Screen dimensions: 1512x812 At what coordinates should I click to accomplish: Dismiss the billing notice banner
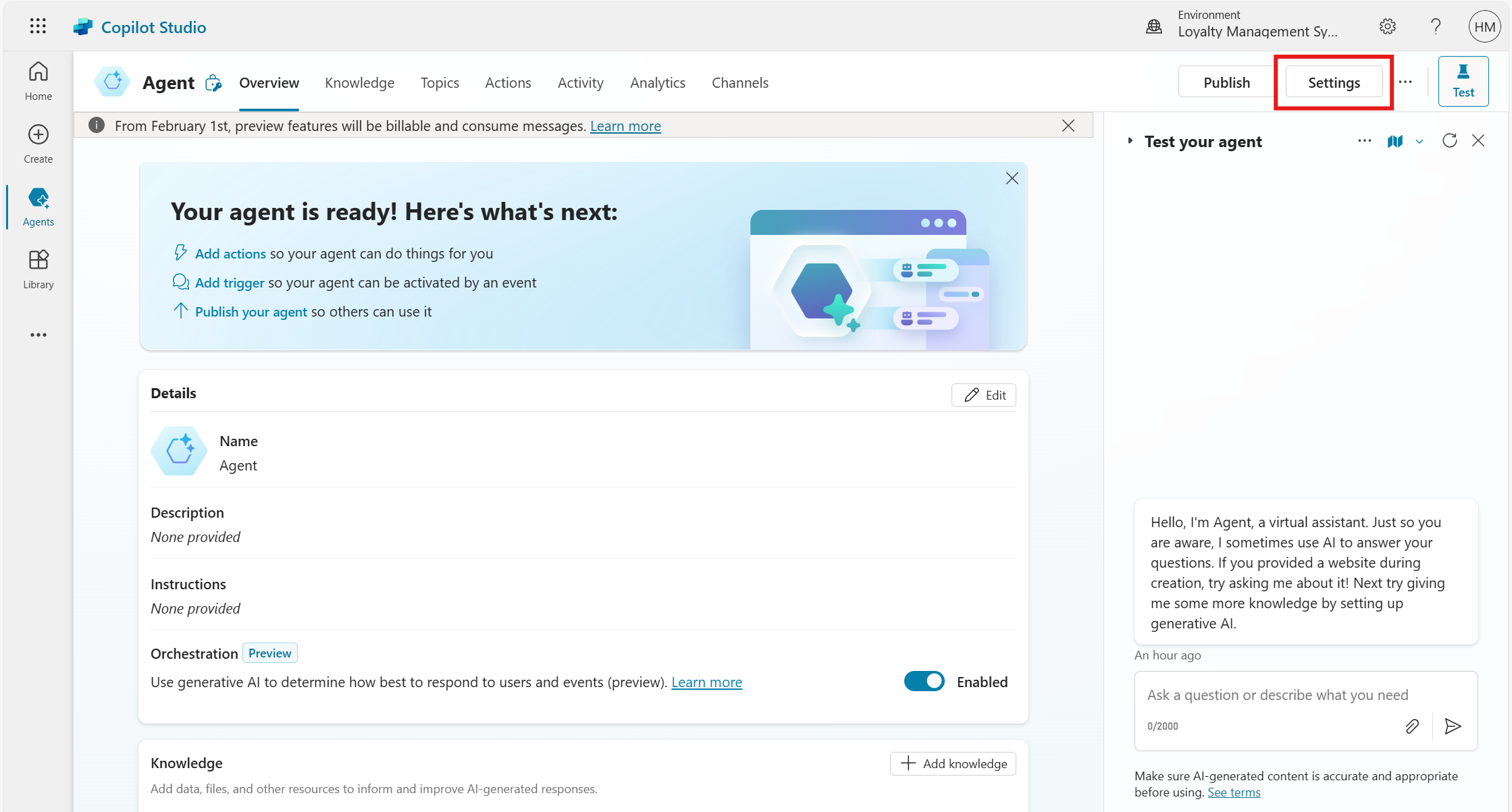1068,126
